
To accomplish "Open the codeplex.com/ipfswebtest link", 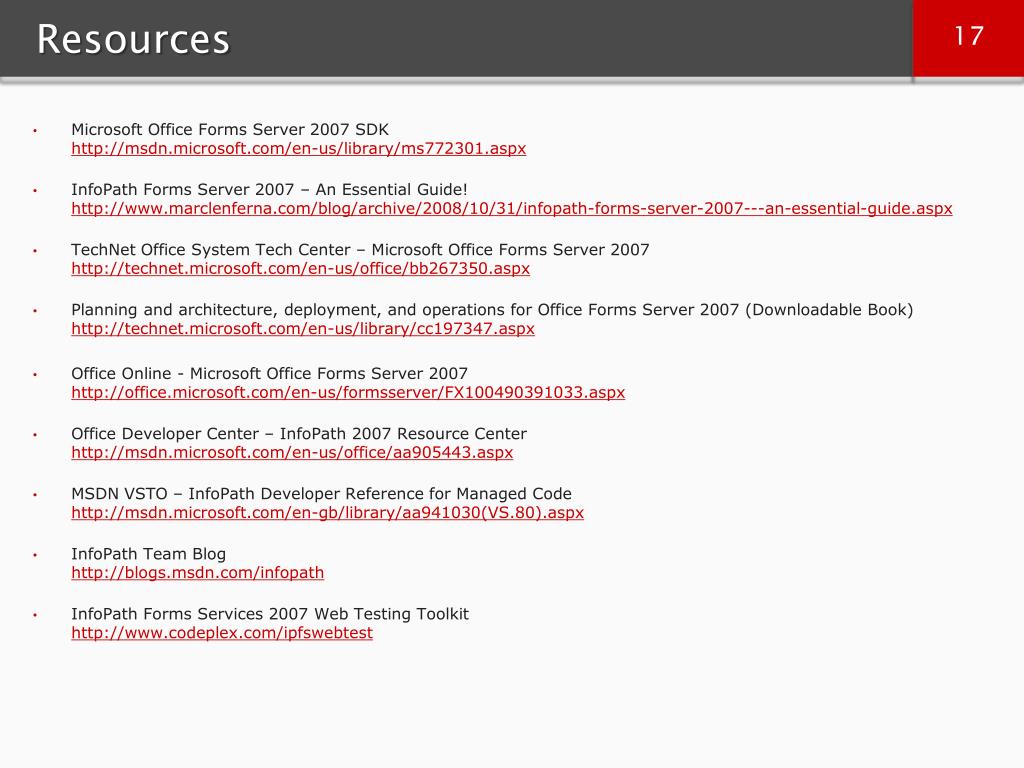I will (222, 633).
